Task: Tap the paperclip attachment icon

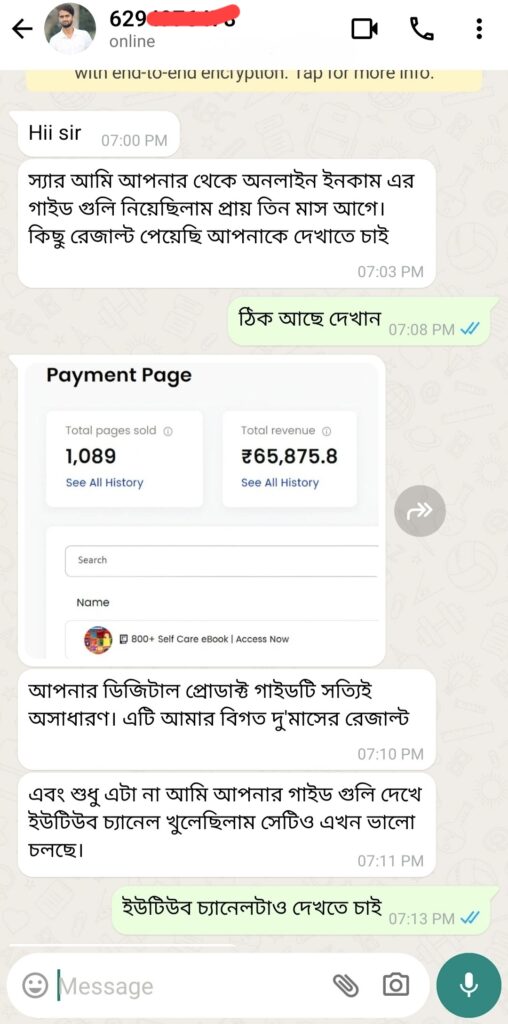Action: click(347, 985)
